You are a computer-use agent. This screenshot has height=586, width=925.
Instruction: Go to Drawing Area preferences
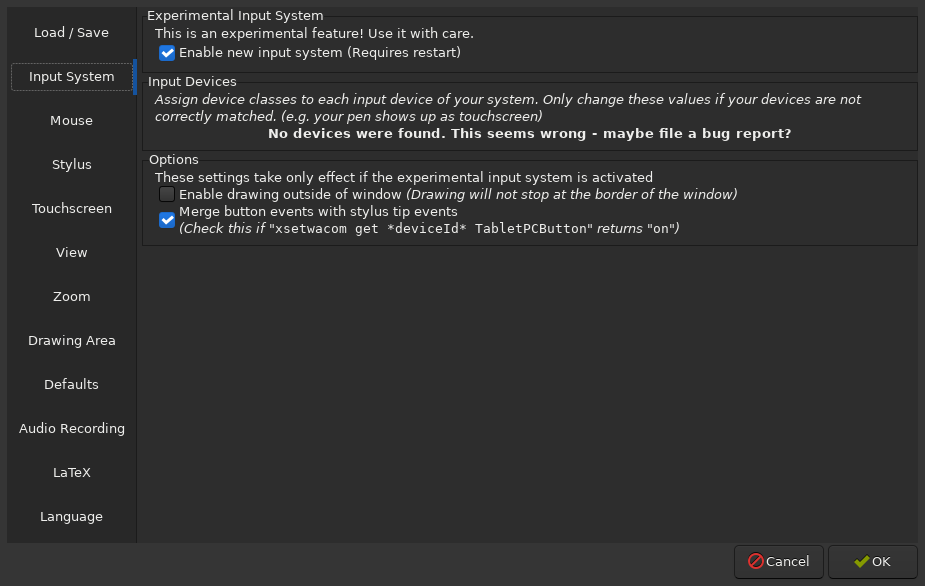pyautogui.click(x=71, y=340)
